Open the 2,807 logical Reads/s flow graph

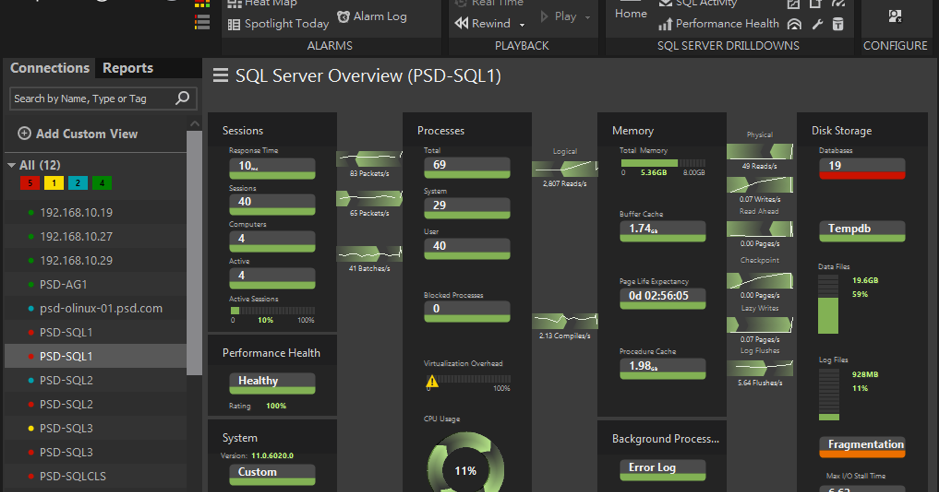pos(565,168)
